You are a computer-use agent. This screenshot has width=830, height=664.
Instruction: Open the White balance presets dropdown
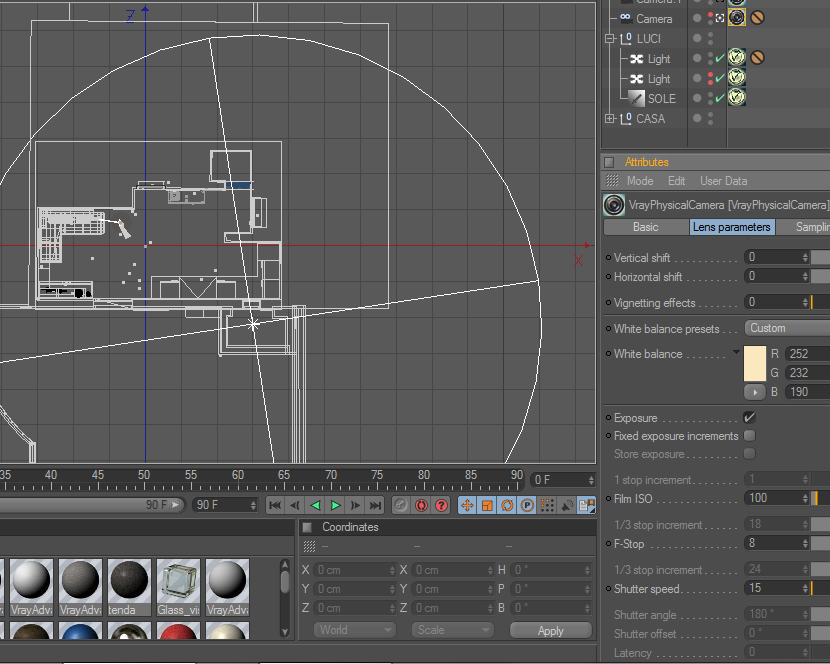[787, 328]
